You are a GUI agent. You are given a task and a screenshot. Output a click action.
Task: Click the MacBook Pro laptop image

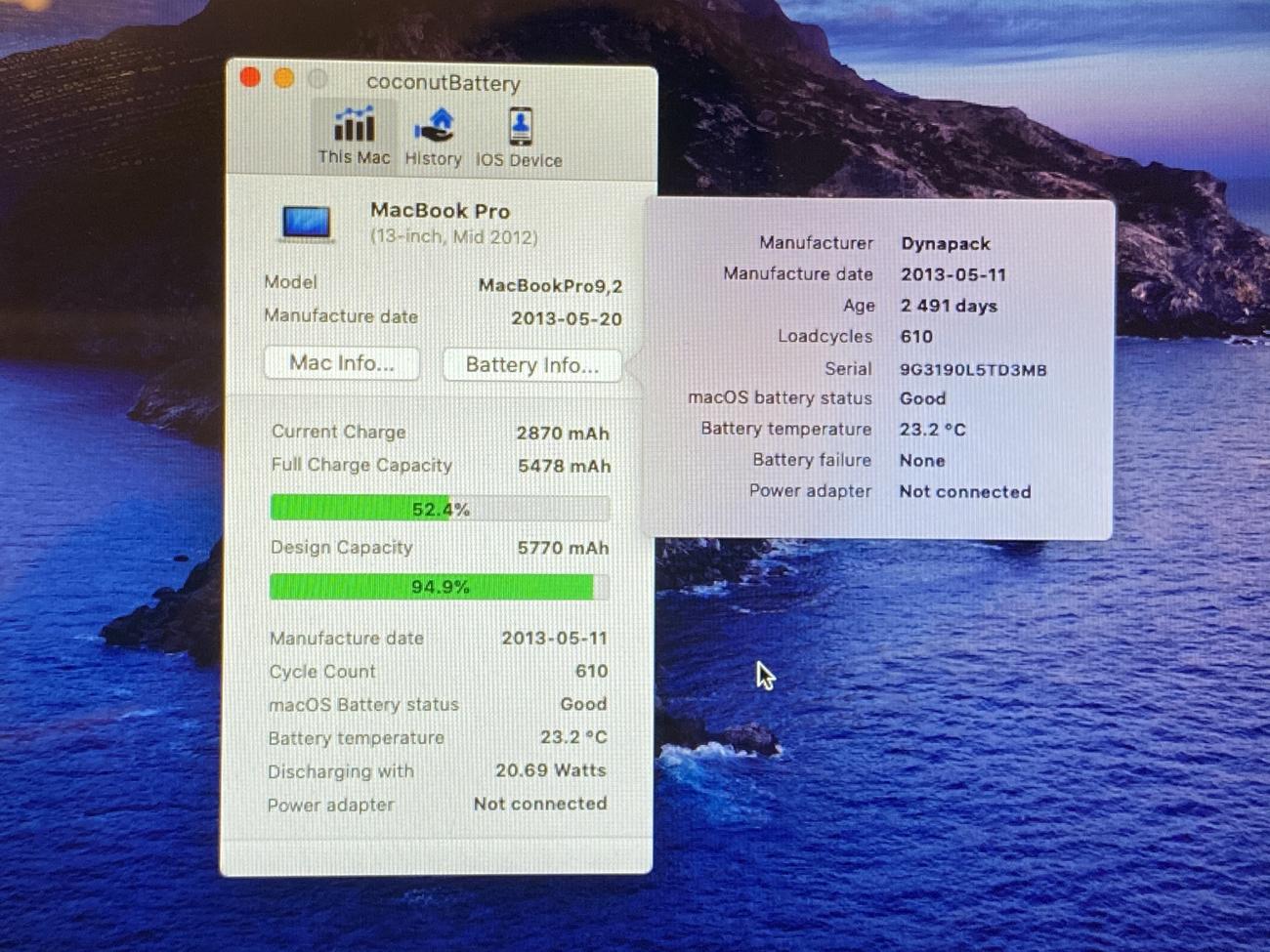[307, 223]
